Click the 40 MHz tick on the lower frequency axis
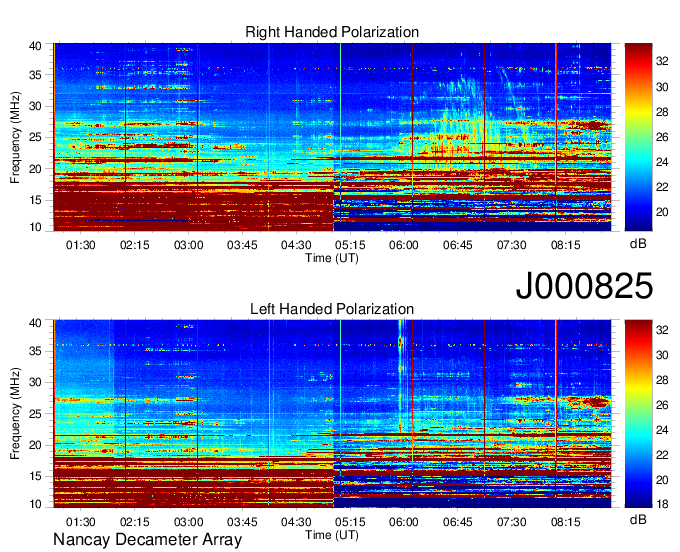The image size is (680, 552). 35,323
